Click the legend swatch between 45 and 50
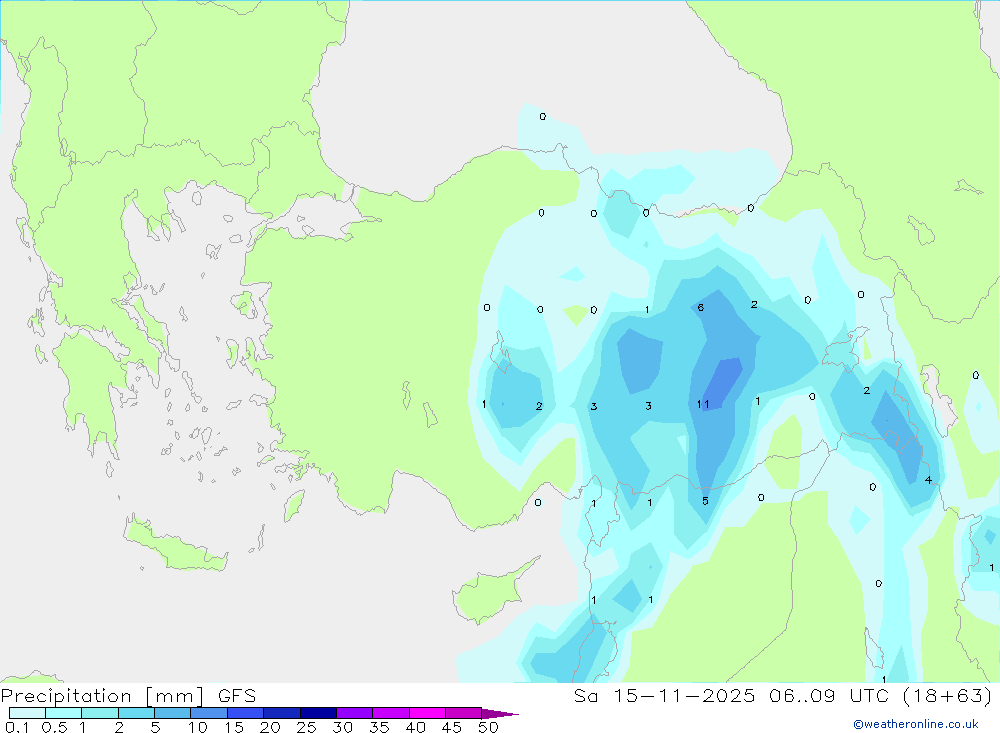1000x733 pixels. pyautogui.click(x=463, y=713)
